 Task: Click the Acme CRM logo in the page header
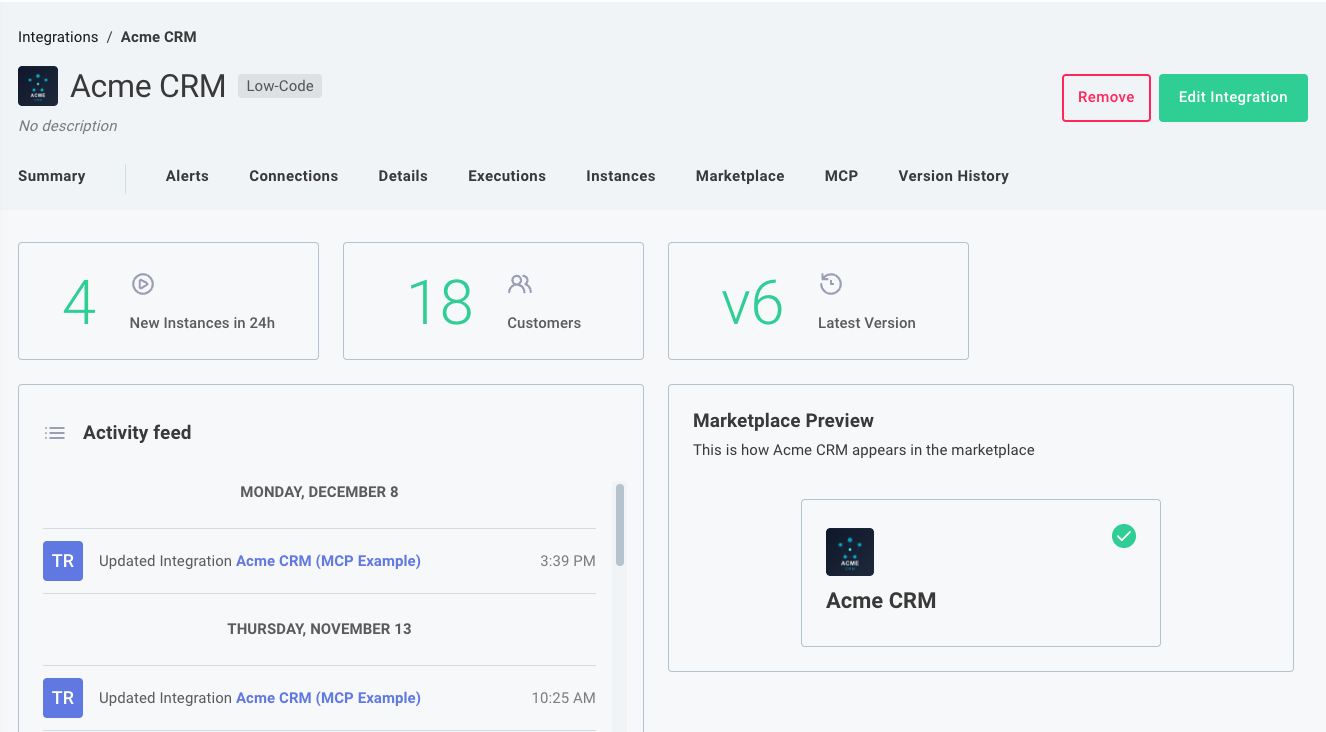(x=37, y=86)
